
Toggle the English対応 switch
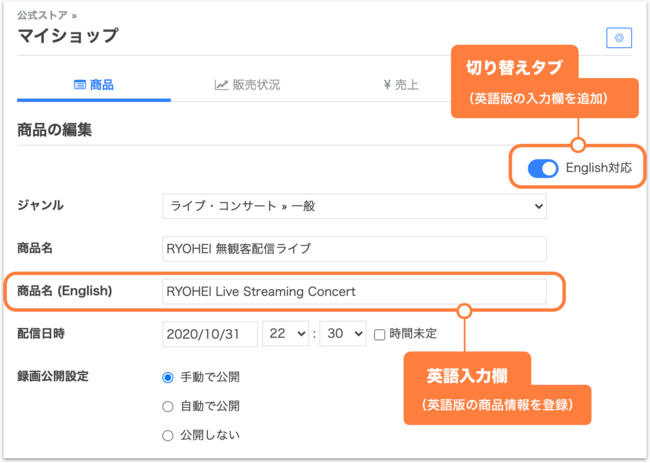(x=543, y=169)
